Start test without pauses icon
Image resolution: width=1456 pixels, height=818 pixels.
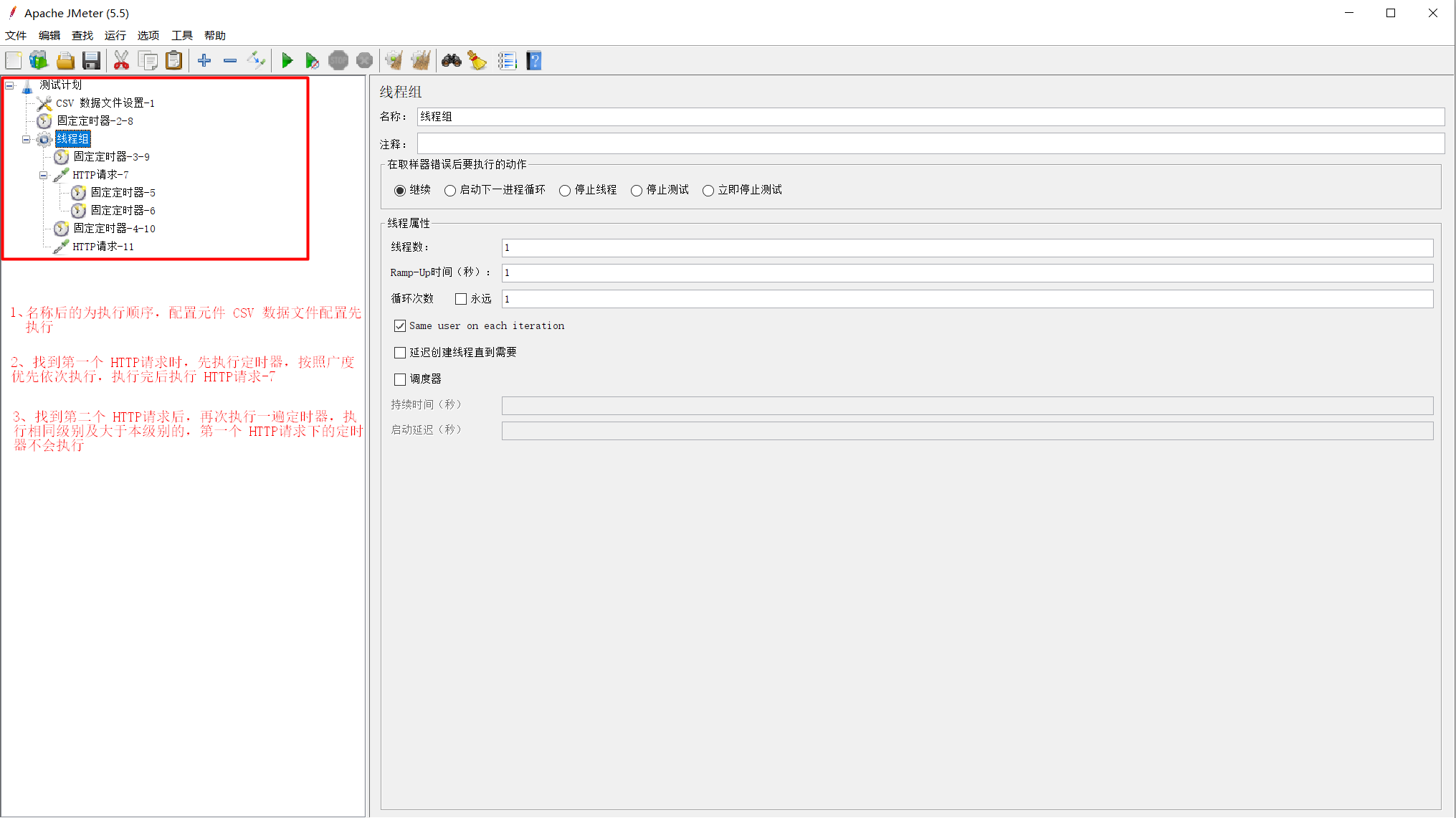312,61
